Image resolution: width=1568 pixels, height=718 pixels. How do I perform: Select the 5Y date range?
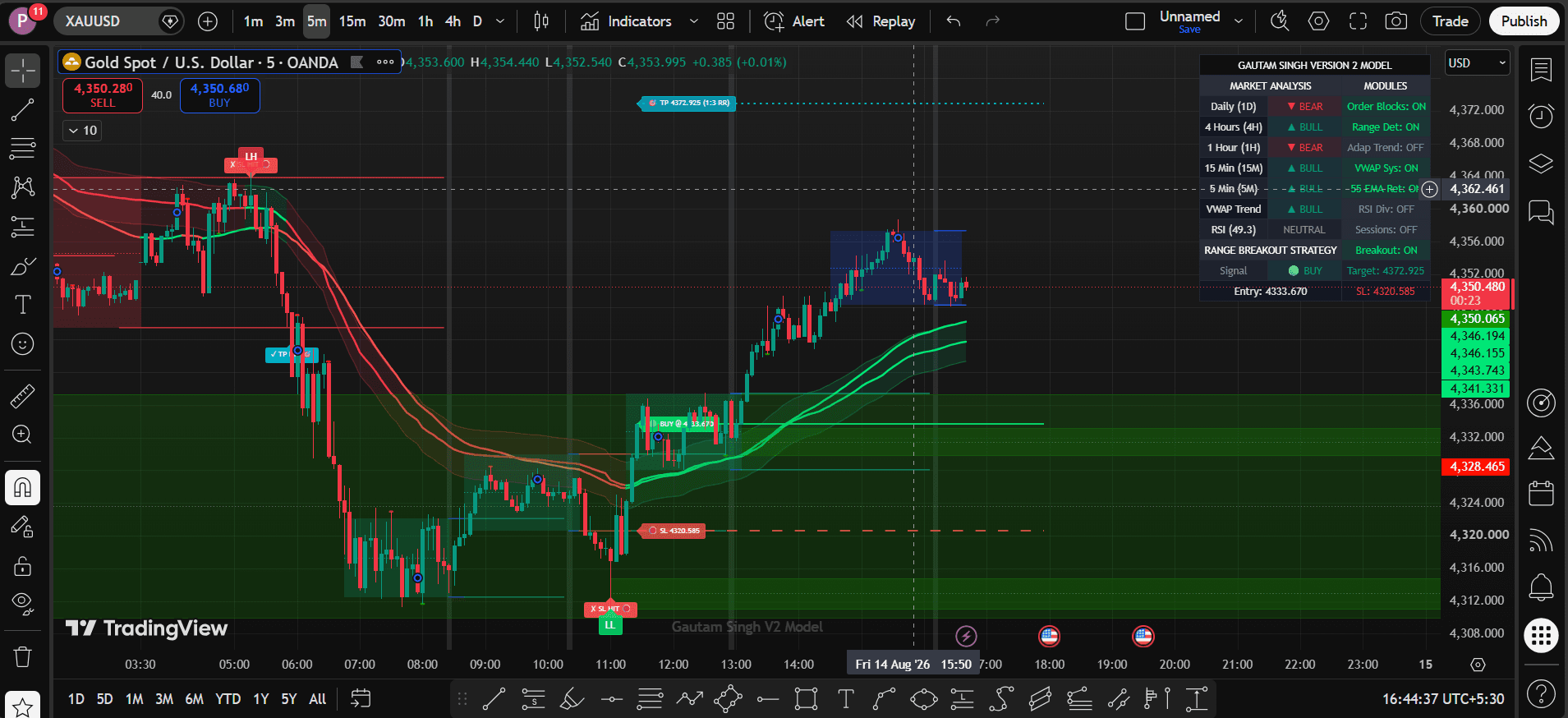coord(289,699)
